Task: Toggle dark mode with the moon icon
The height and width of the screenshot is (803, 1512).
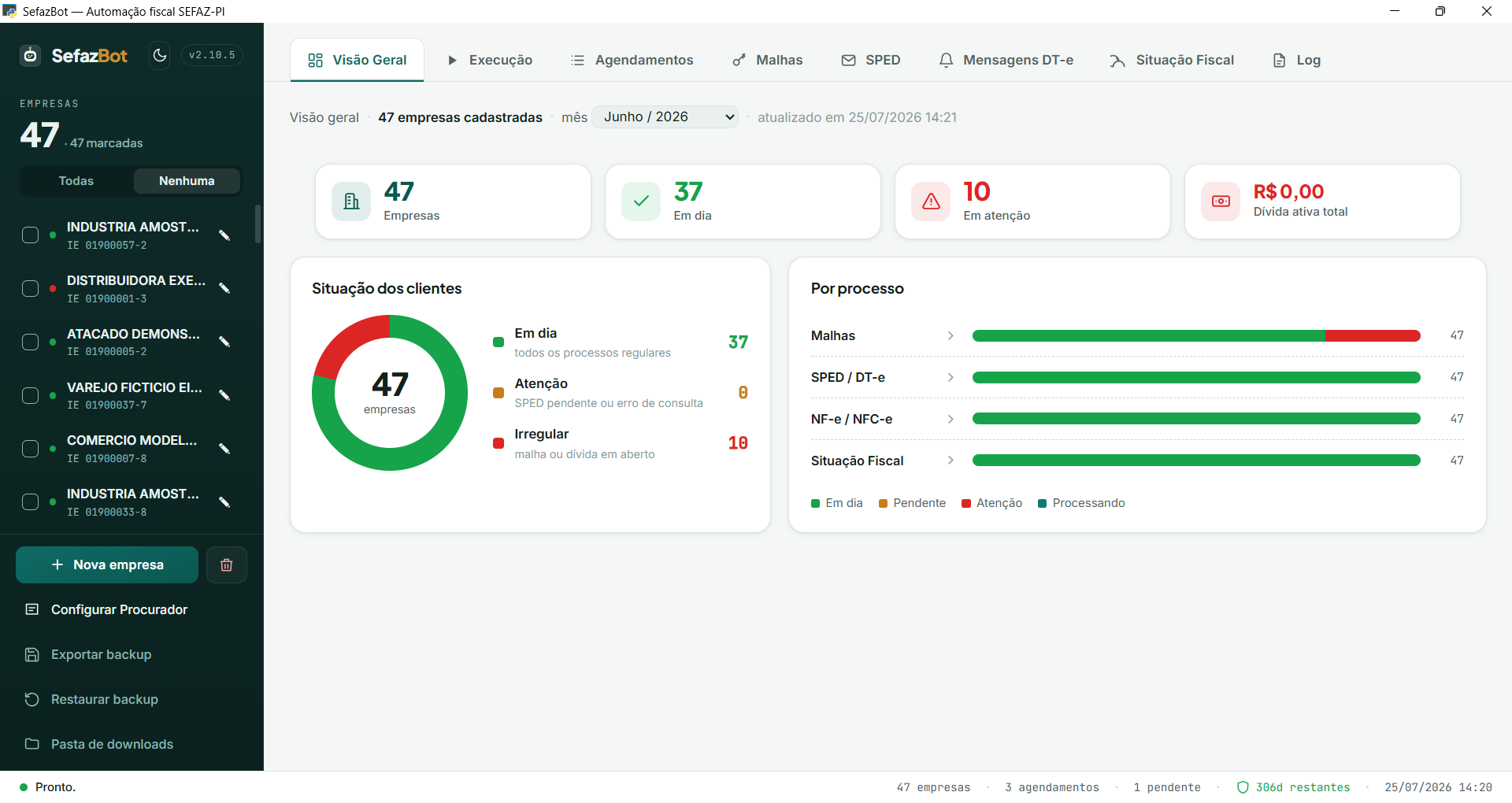Action: pyautogui.click(x=160, y=55)
